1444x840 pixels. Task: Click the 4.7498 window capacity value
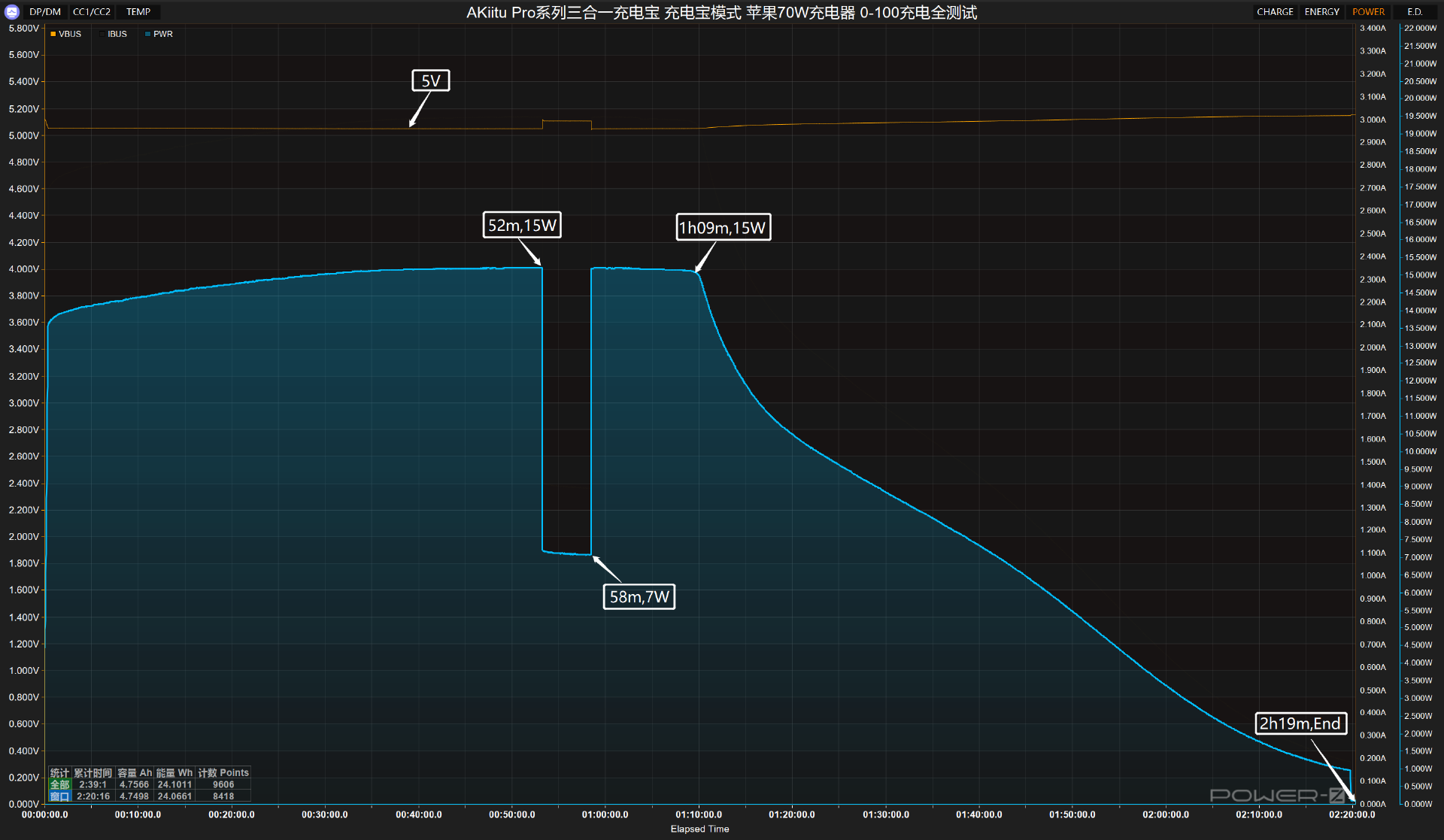134,796
